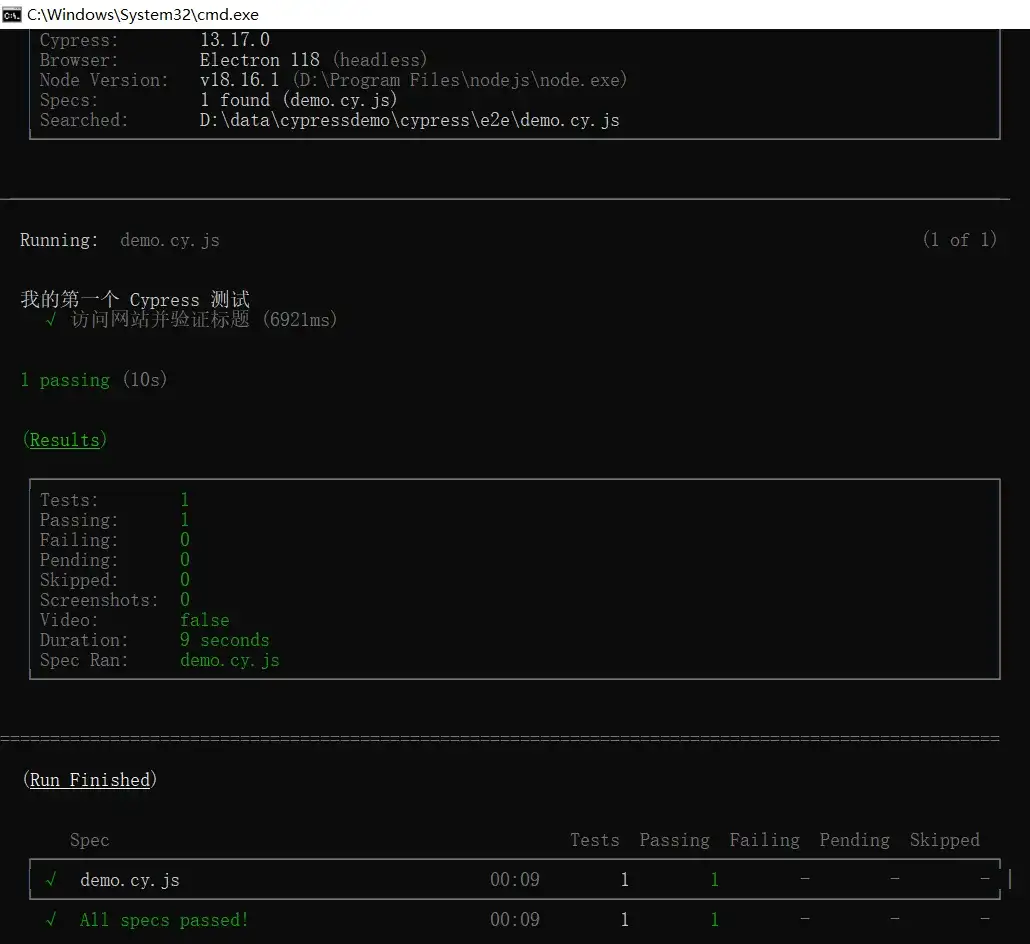The width and height of the screenshot is (1030, 944).
Task: Click the checkmark before All specs passed!
Action: [51, 920]
